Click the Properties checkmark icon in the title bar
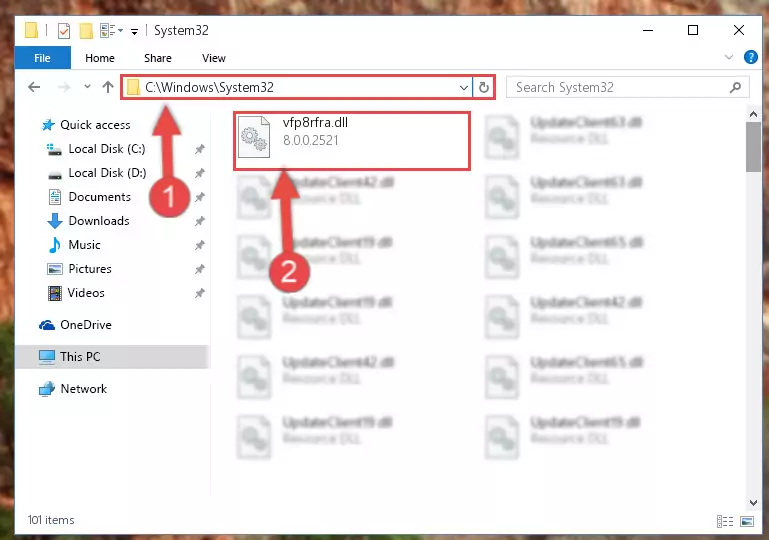769x540 pixels. (64, 30)
